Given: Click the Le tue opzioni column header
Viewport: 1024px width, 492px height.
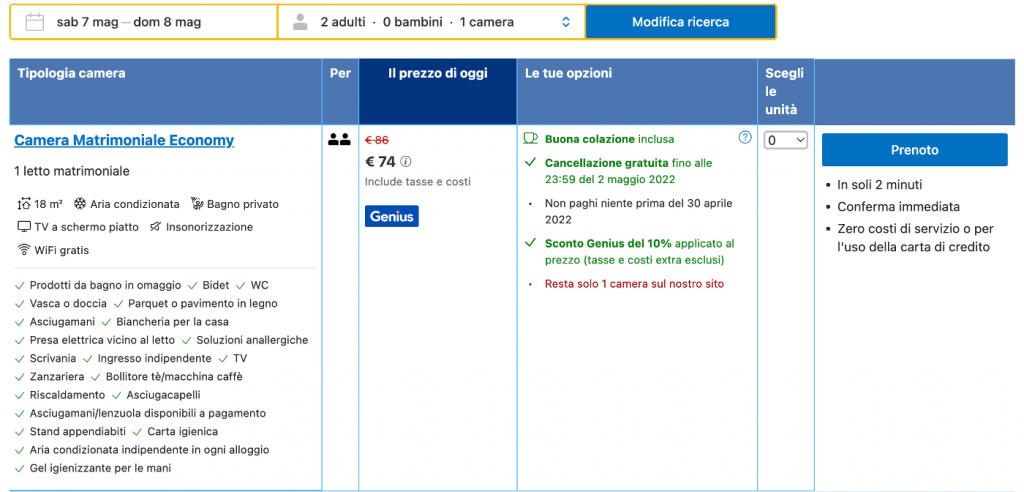Looking at the screenshot, I should (568, 73).
